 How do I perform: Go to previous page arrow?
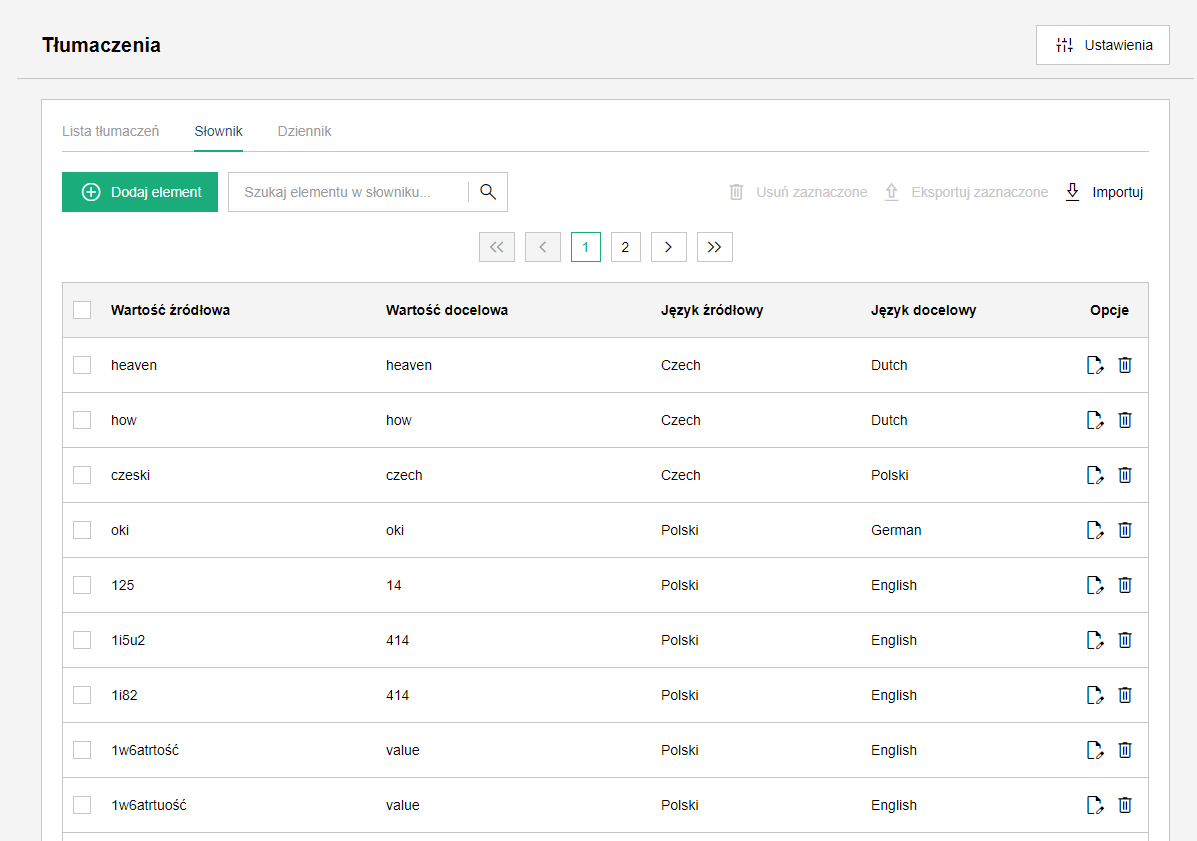[x=543, y=247]
